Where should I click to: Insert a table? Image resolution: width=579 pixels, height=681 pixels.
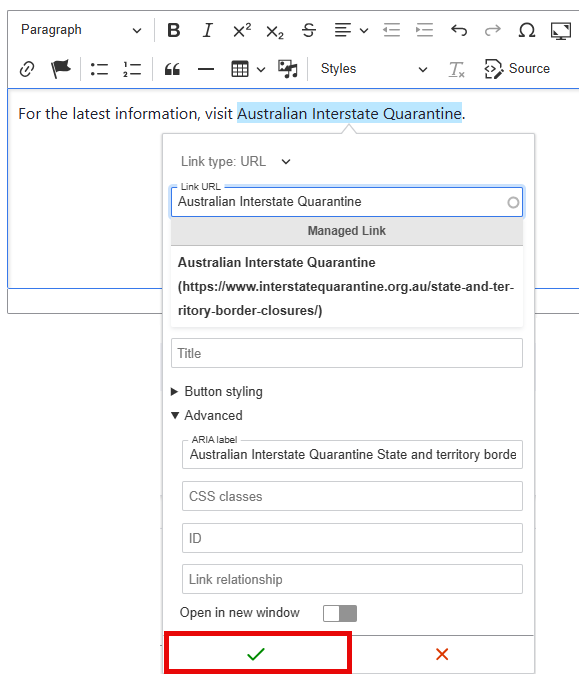(240, 69)
